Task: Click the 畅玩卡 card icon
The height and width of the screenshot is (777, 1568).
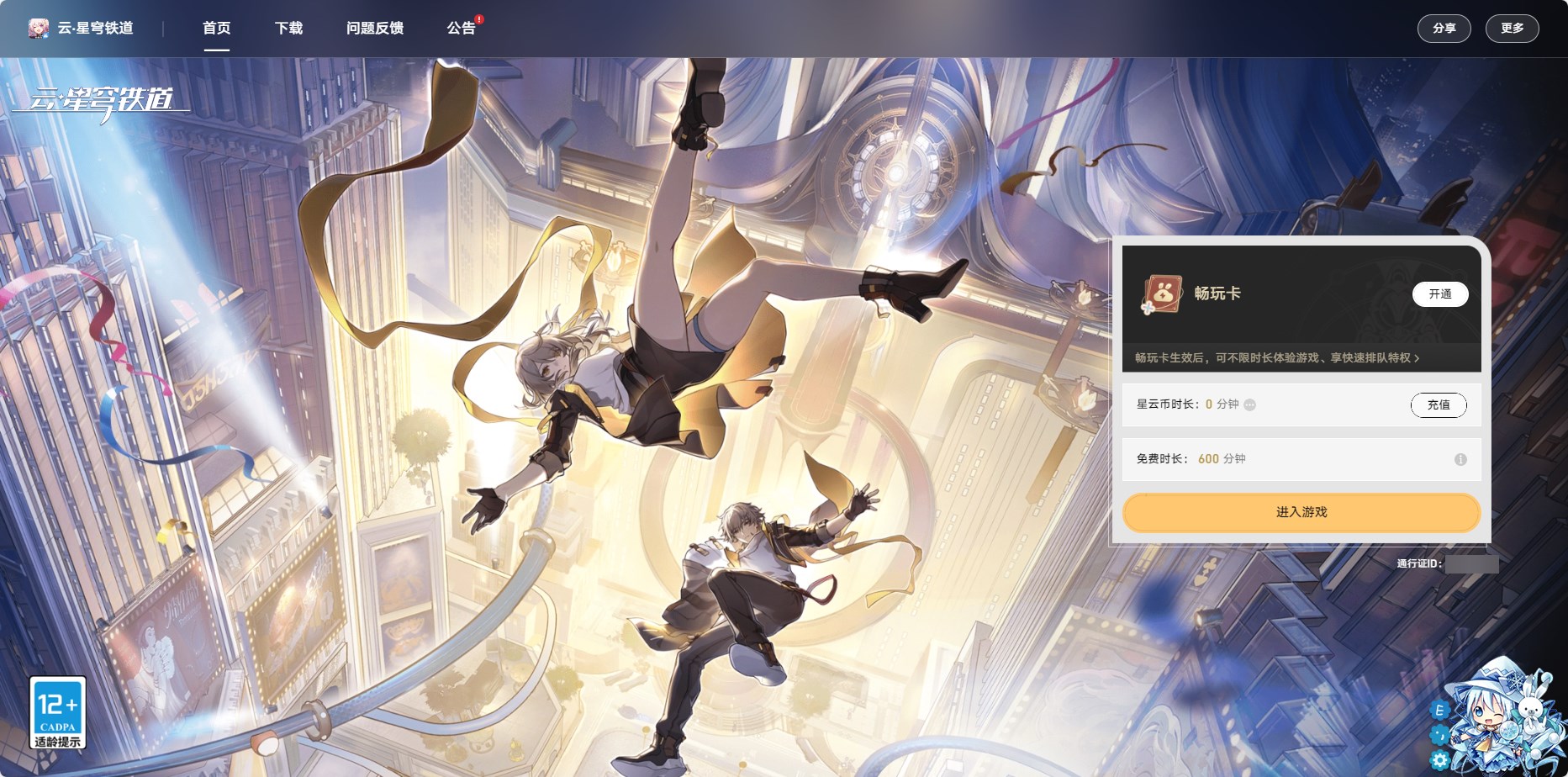Action: pos(1162,294)
